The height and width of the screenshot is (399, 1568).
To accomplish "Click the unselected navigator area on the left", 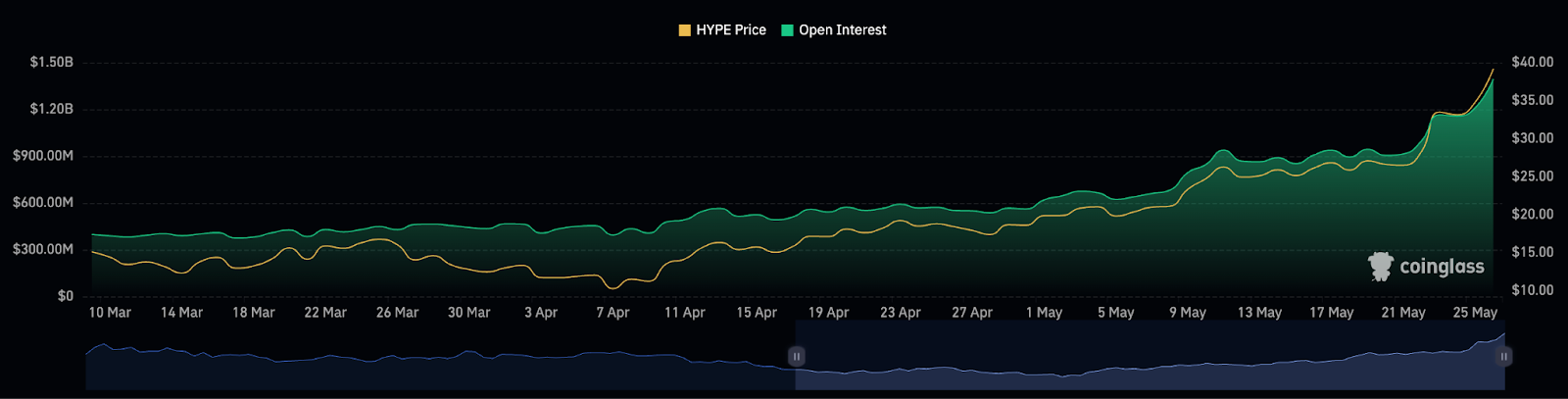I will click(x=440, y=357).
